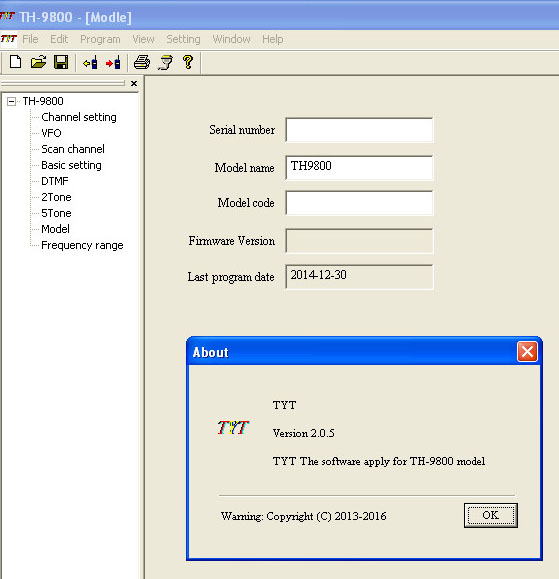Save using the floppy disk icon
This screenshot has height=579, width=559.
61,62
